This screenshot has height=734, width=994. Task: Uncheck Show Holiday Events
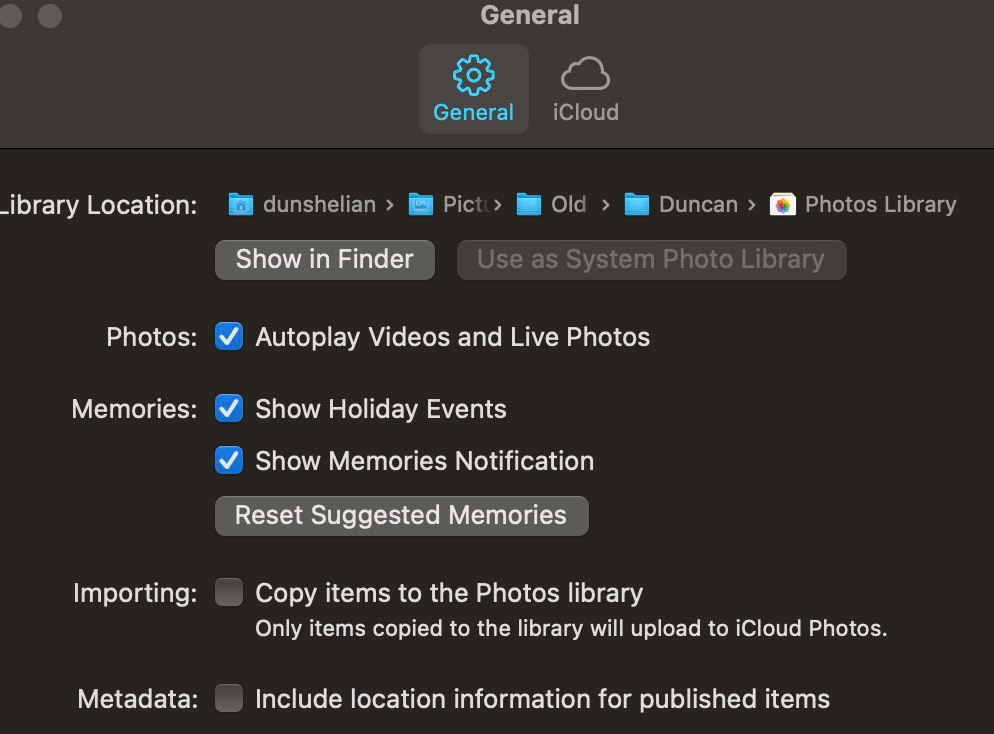pos(229,408)
